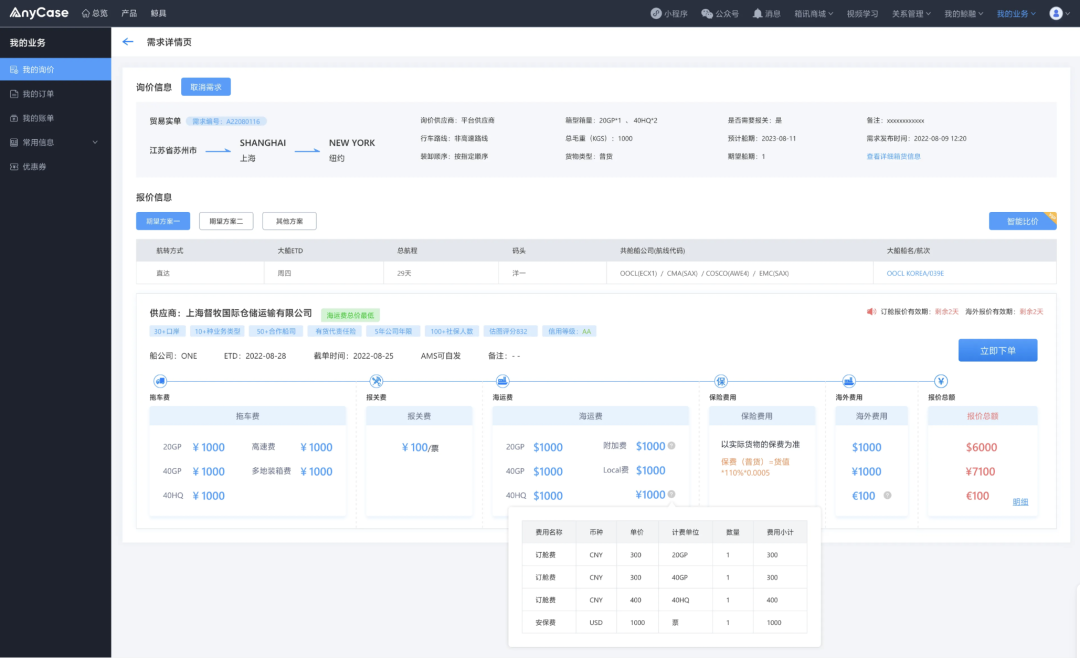
Task: Open the user avatar menu
Action: pyautogui.click(x=1056, y=13)
